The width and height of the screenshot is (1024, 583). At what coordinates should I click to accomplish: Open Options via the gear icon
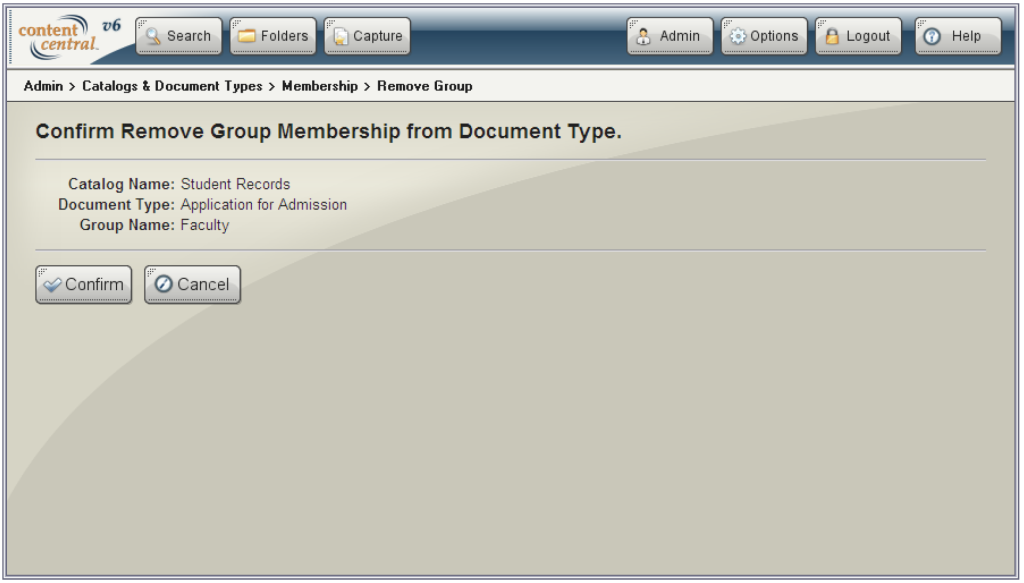click(737, 35)
